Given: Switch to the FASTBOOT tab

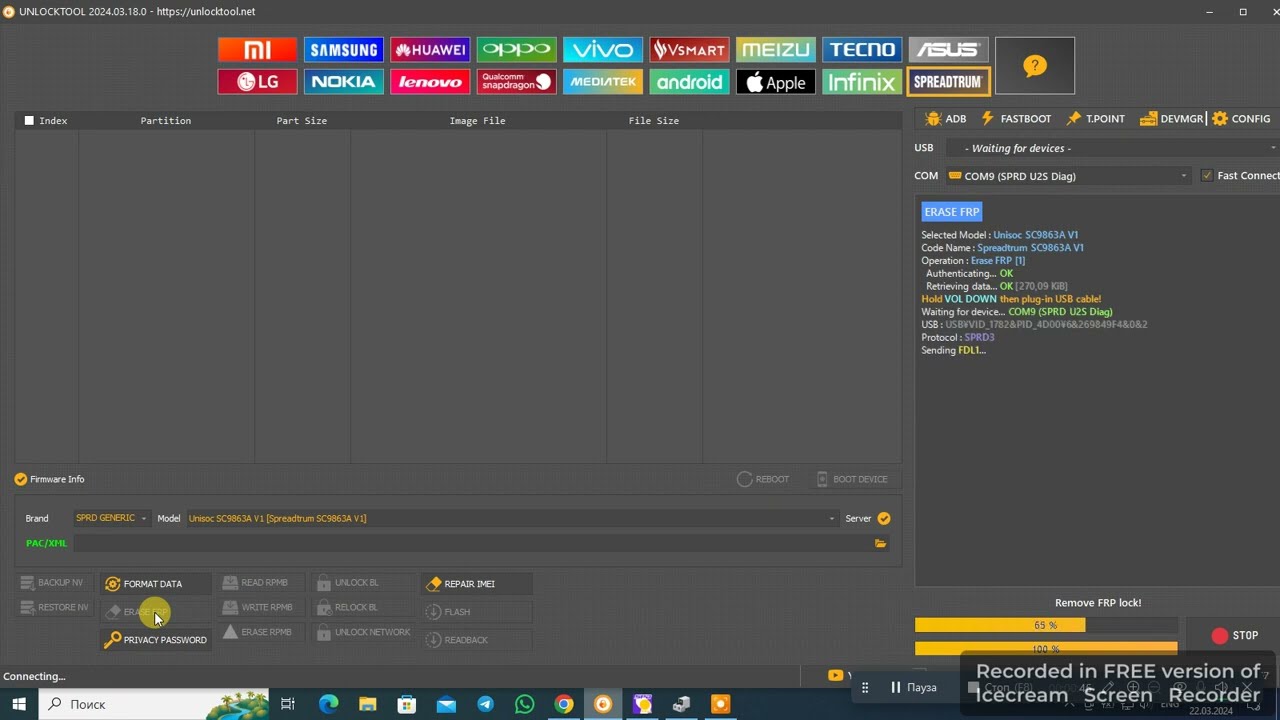Looking at the screenshot, I should click(x=1016, y=119).
